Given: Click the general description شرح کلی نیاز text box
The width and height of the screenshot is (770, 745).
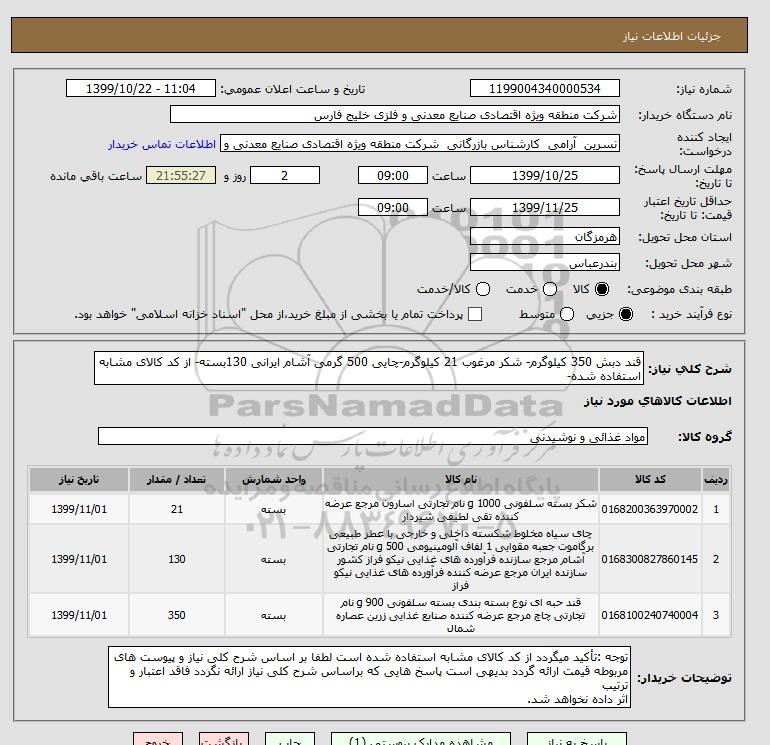Looking at the screenshot, I should pyautogui.click(x=369, y=368).
